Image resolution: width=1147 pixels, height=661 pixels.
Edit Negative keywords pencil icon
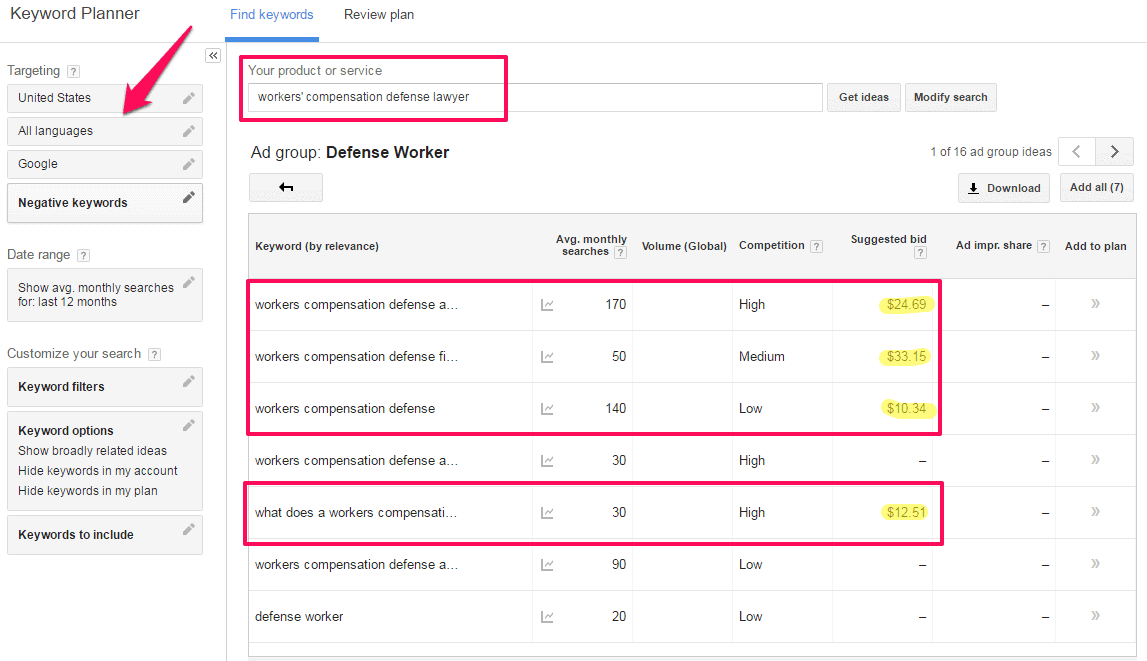(x=189, y=197)
